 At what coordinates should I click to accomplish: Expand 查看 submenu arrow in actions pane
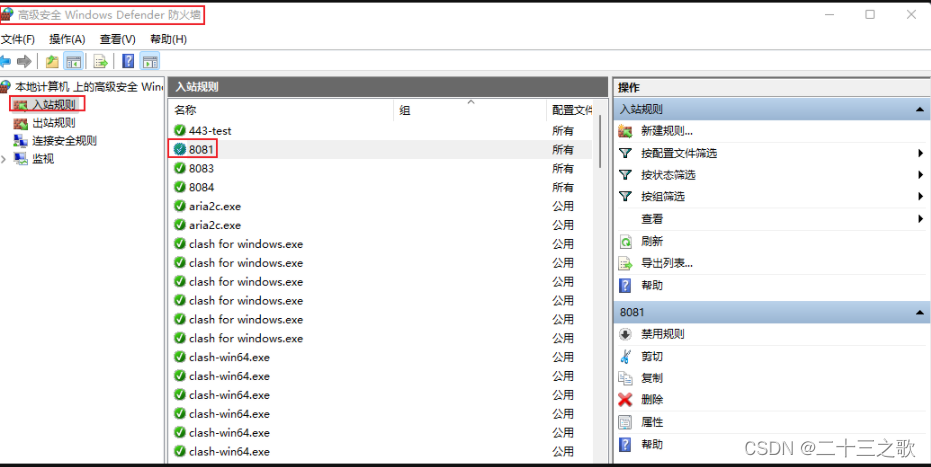pos(920,219)
